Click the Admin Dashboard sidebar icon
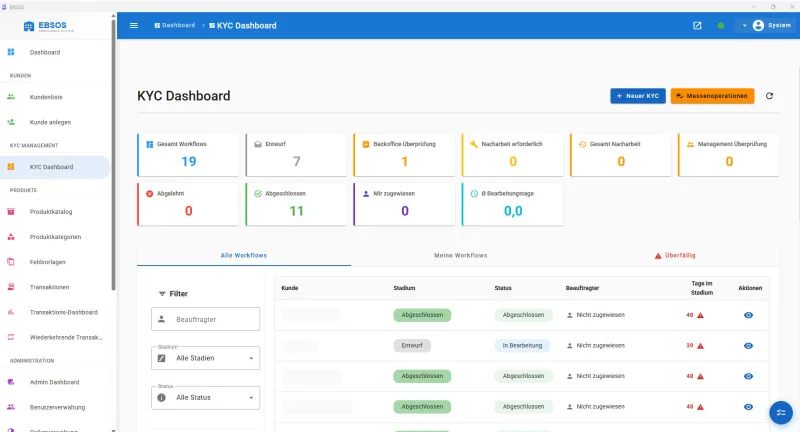 pos(11,382)
